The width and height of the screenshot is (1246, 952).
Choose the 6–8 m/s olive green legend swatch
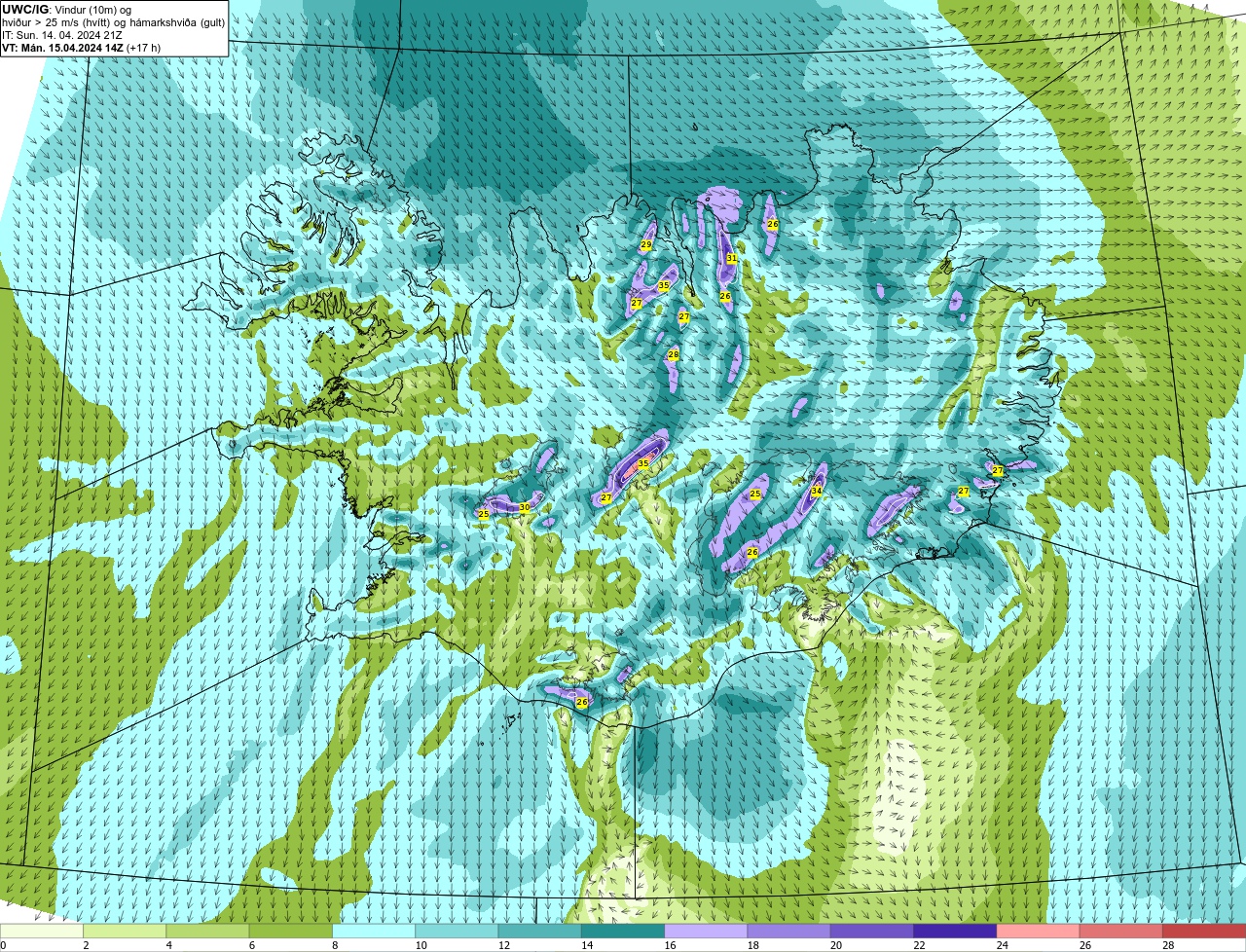point(291,931)
